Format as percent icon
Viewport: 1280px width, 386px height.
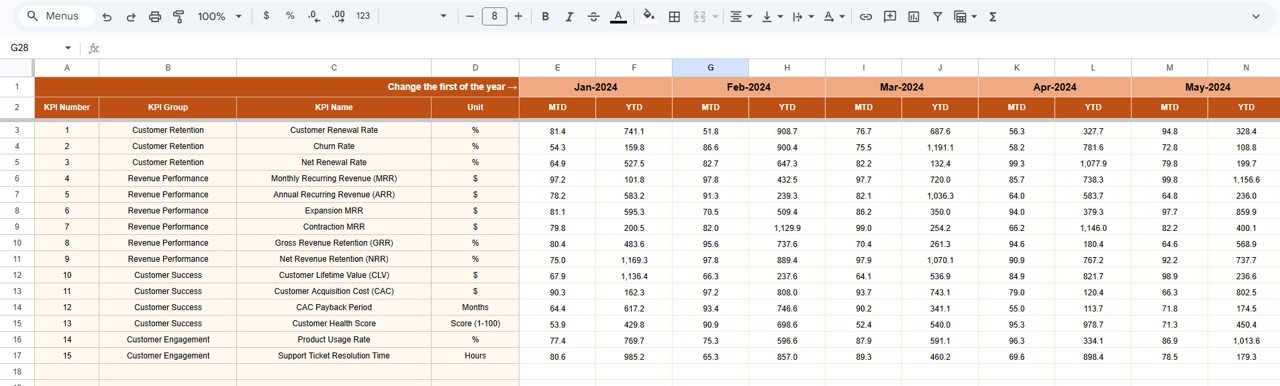[x=290, y=16]
